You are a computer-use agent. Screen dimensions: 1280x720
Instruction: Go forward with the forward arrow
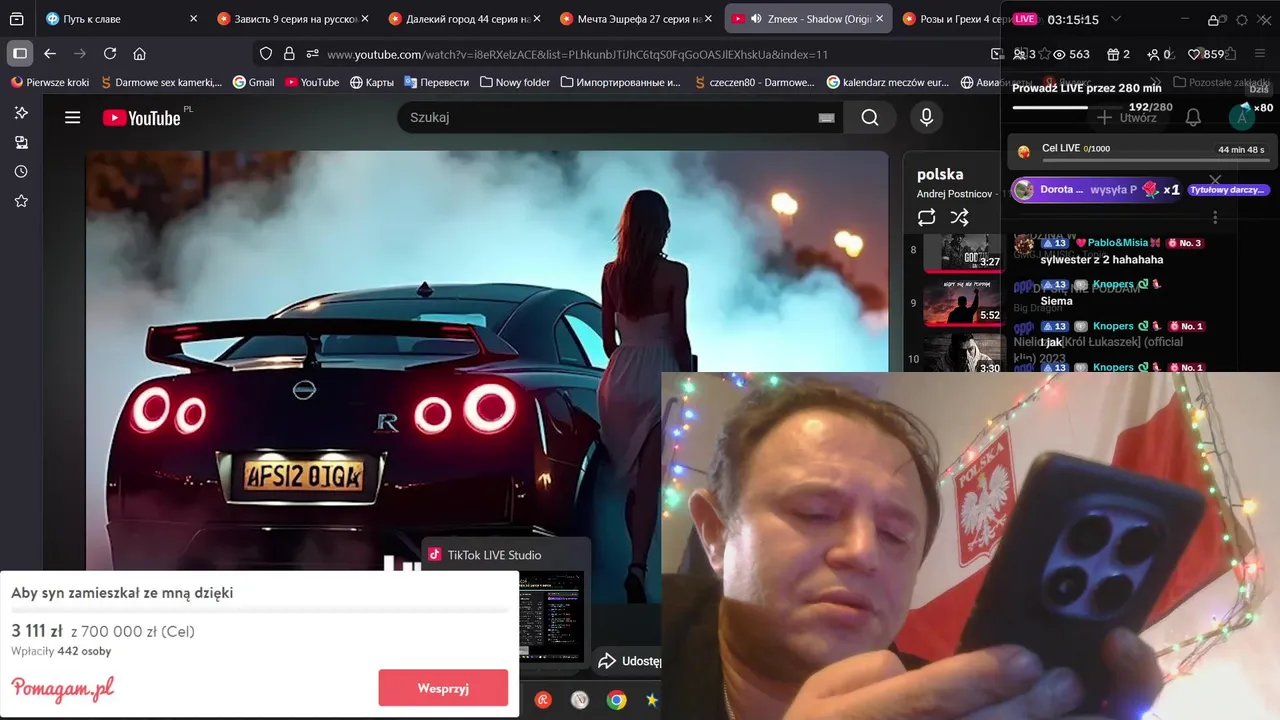[80, 54]
